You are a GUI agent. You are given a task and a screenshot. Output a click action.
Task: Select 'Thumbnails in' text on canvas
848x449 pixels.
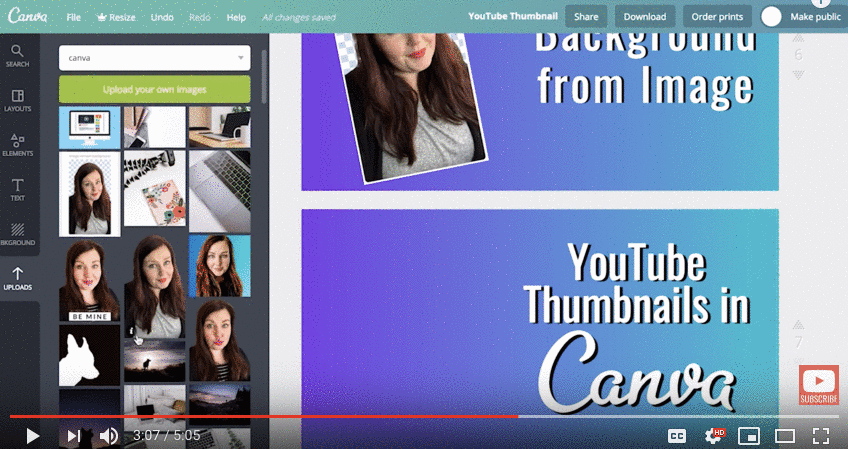tap(637, 305)
